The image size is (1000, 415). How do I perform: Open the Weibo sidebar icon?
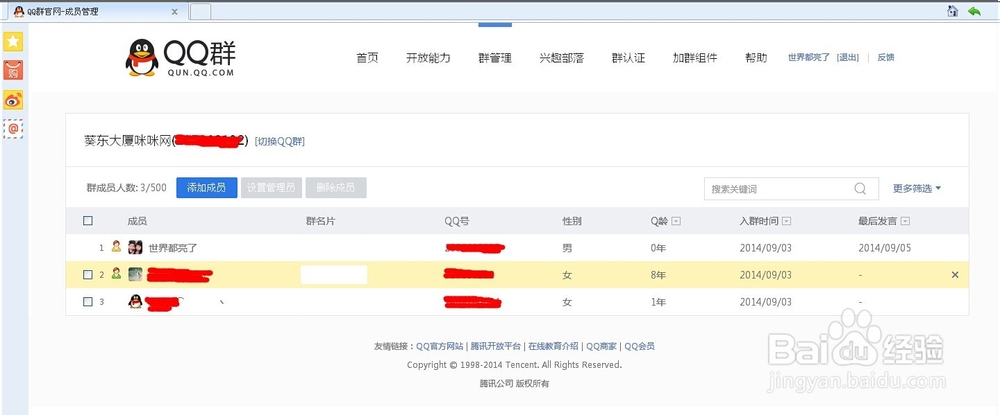[x=13, y=99]
